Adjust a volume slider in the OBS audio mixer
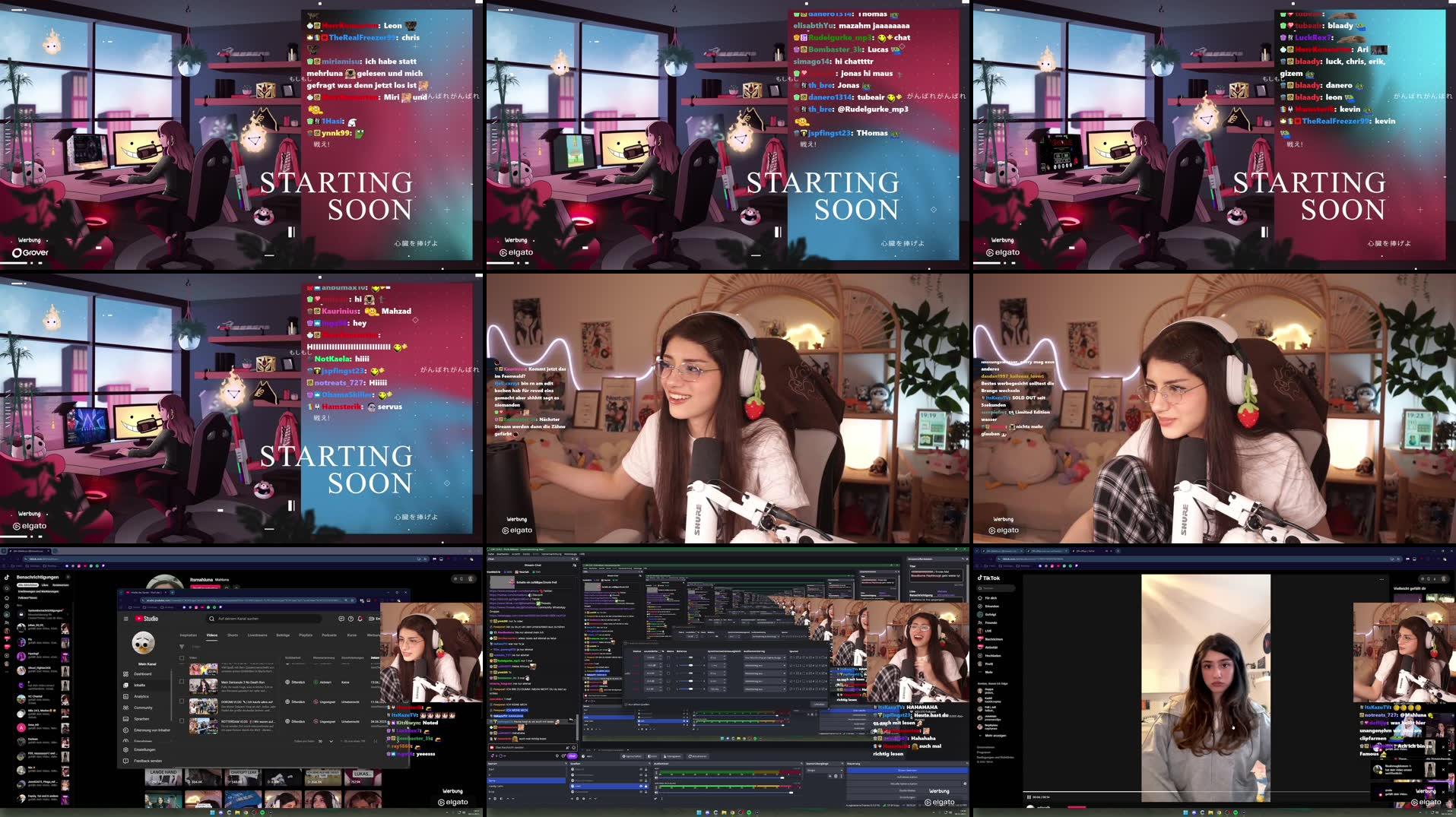 click(x=782, y=778)
